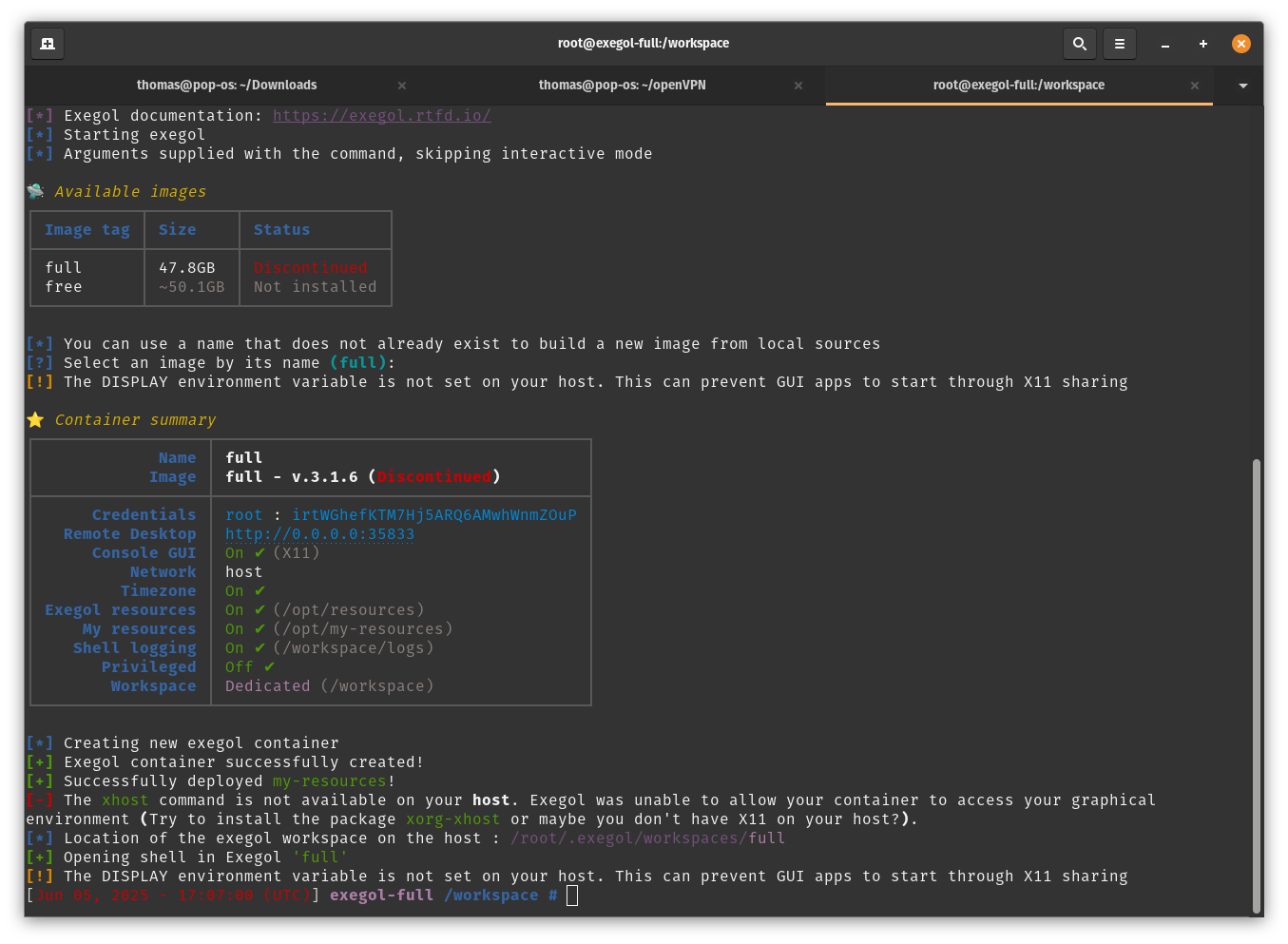Click the 'Available images' heading

(x=130, y=192)
